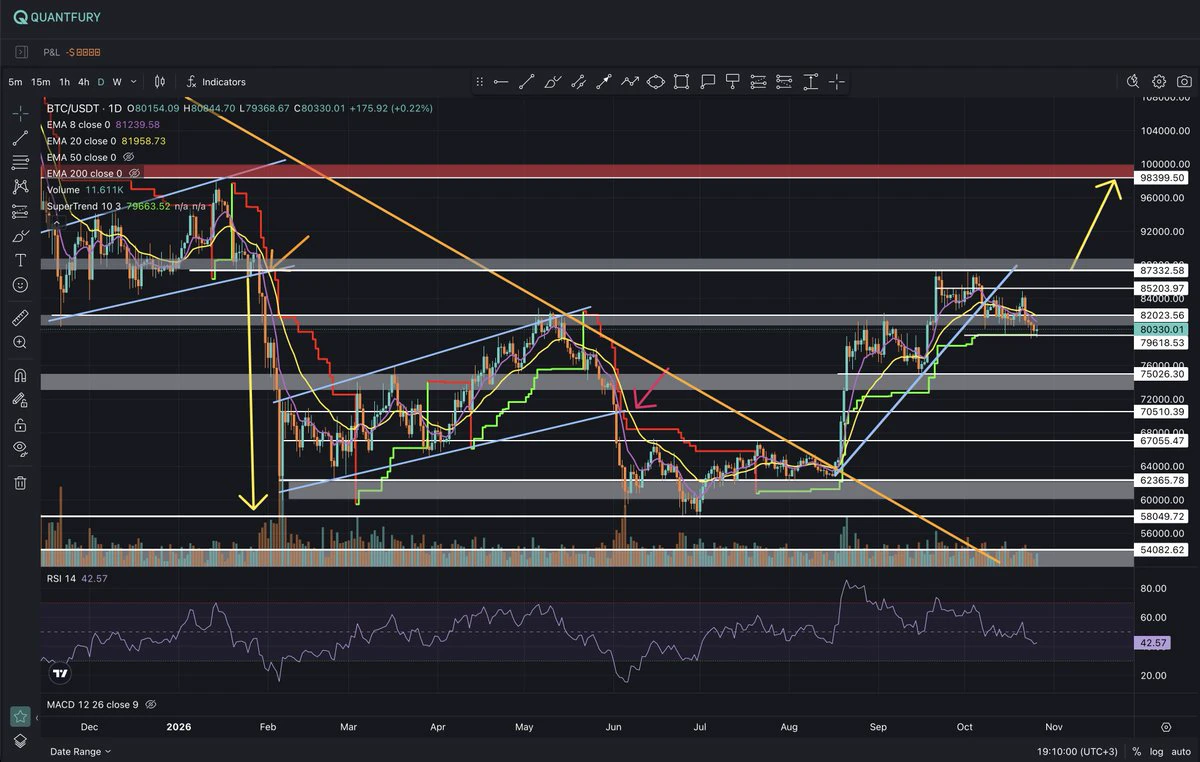Open the Fibonacci retracement tools in left sidebar
This screenshot has height=762, width=1200.
pyautogui.click(x=20, y=162)
